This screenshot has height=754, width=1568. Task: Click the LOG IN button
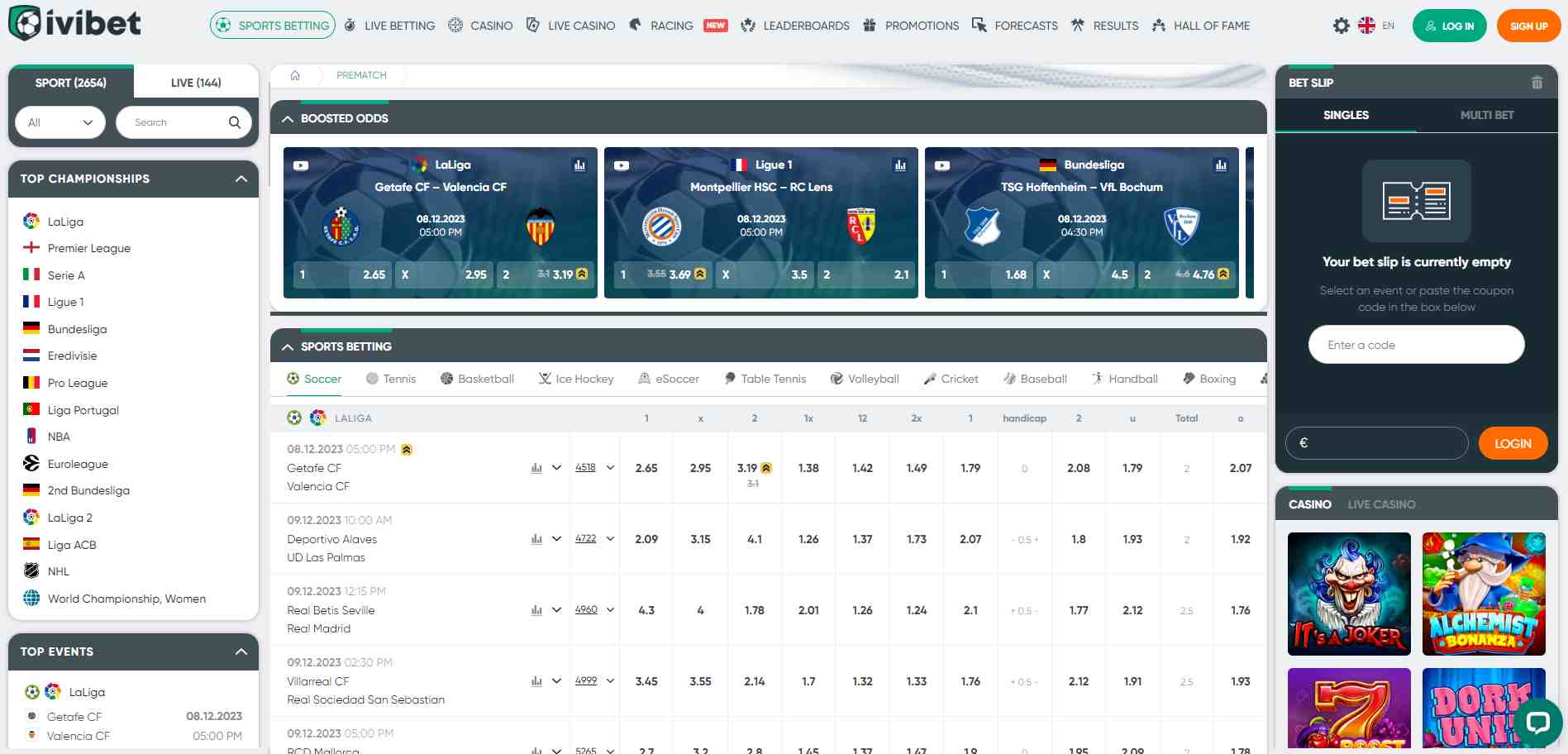[1450, 26]
